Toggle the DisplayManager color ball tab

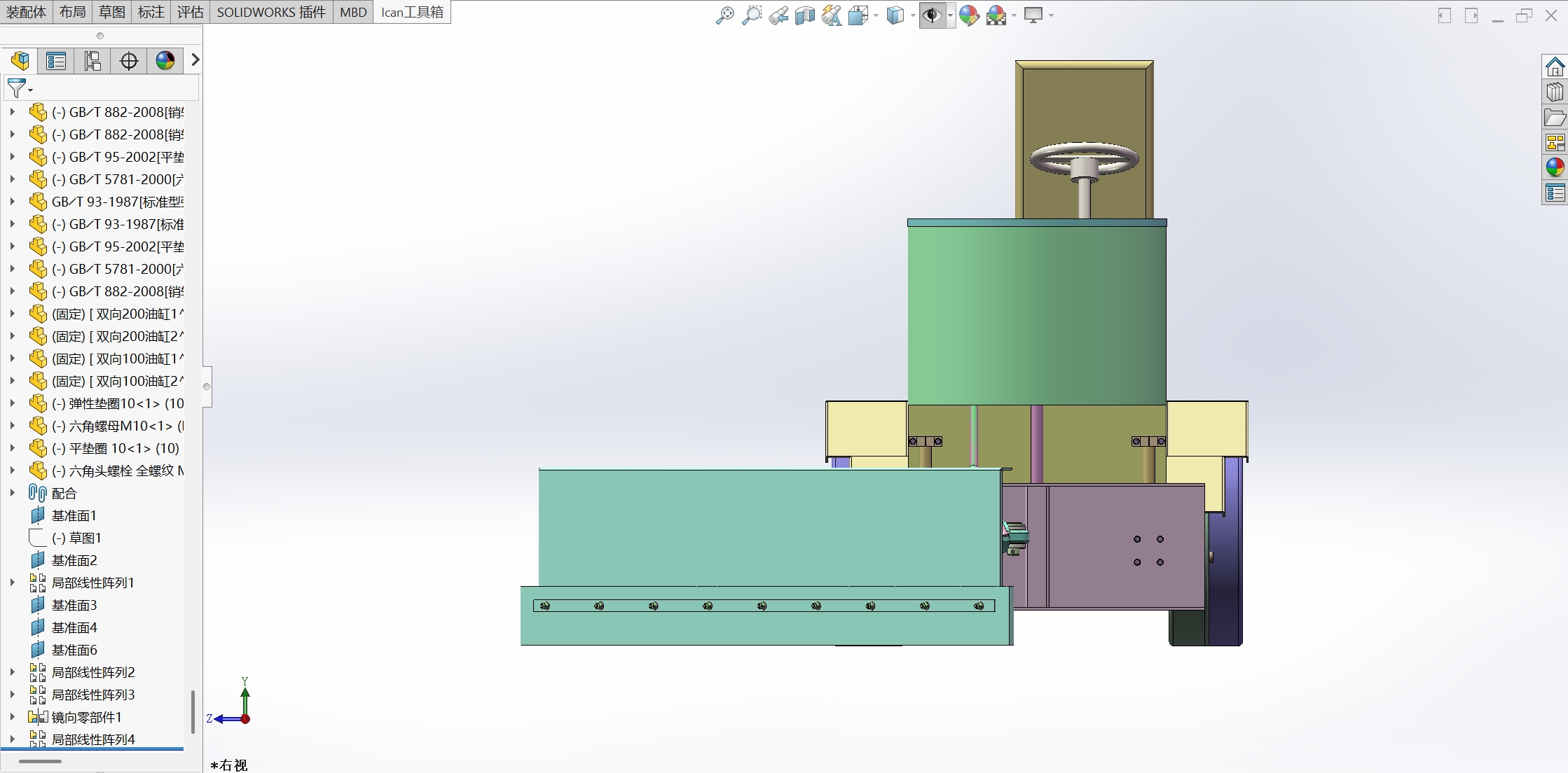[165, 61]
